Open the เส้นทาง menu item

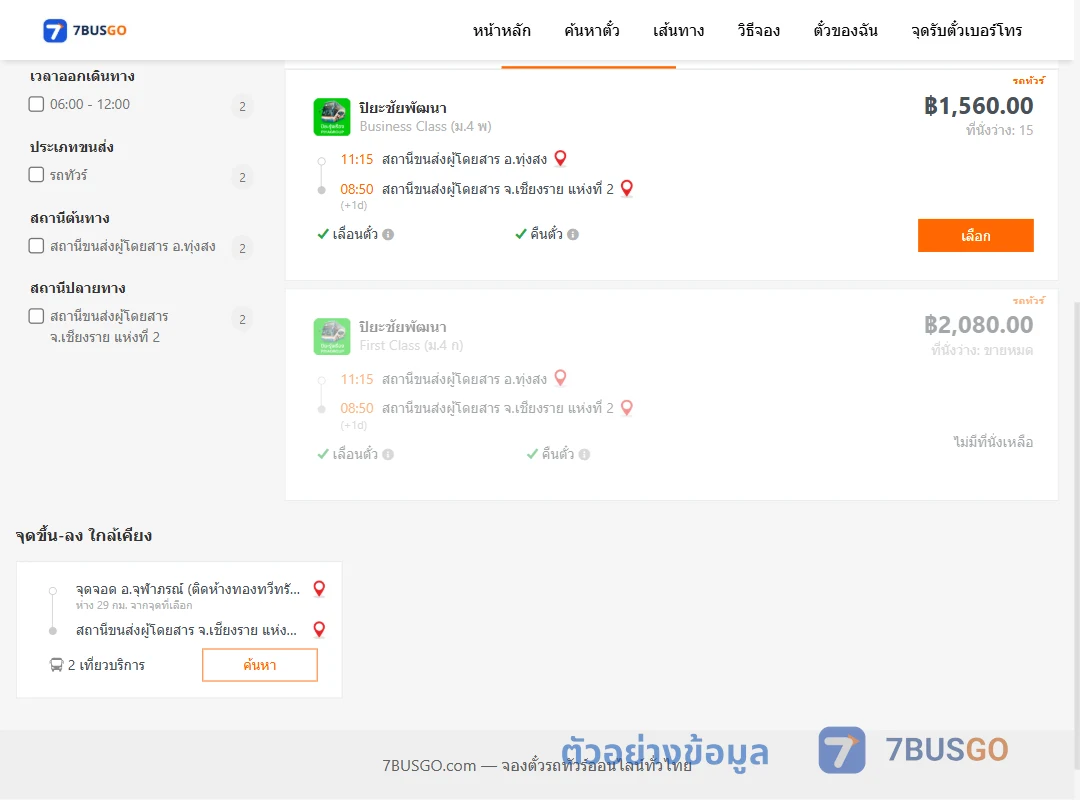pos(678,30)
